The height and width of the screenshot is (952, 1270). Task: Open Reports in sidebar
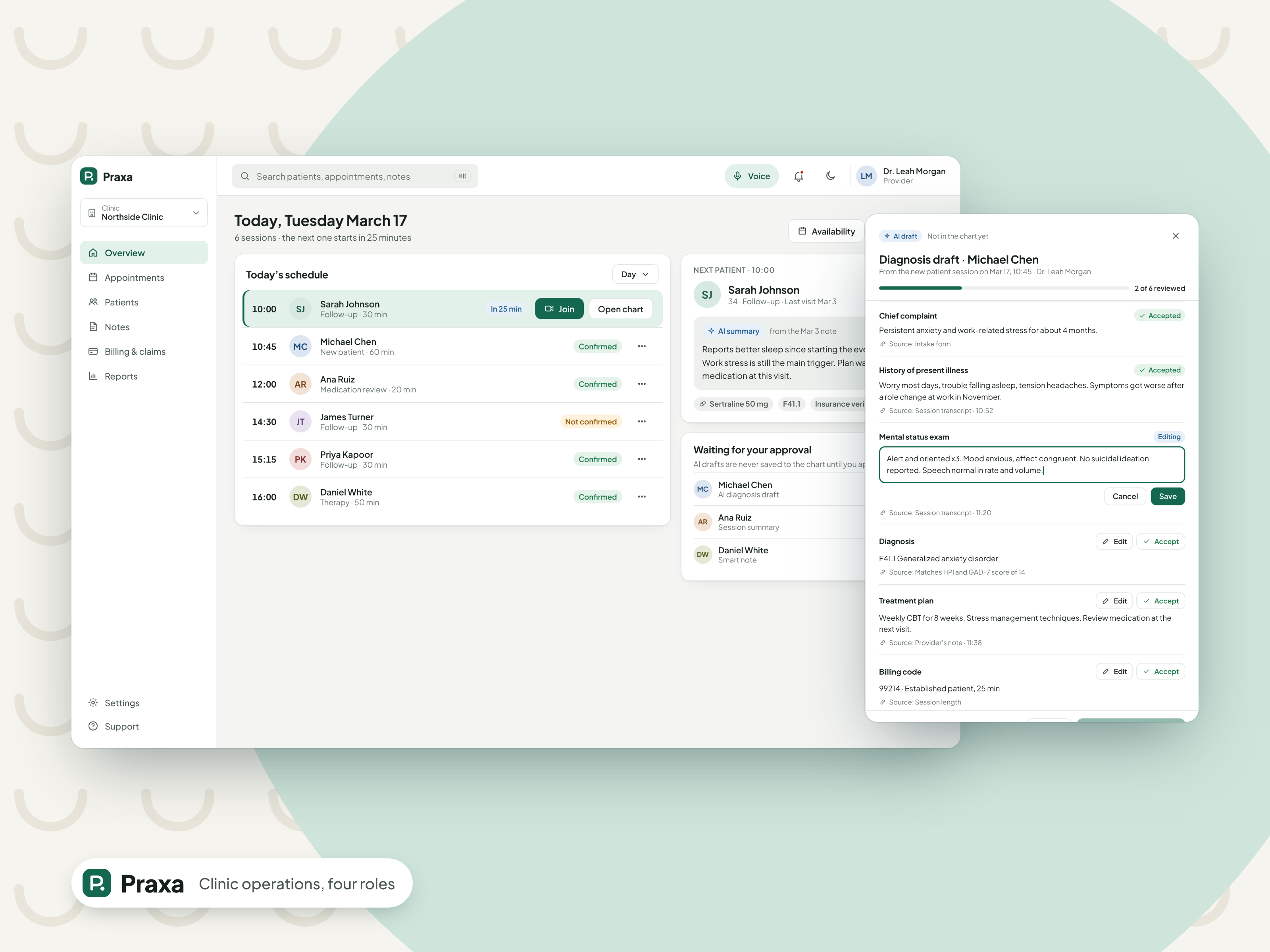(144, 376)
